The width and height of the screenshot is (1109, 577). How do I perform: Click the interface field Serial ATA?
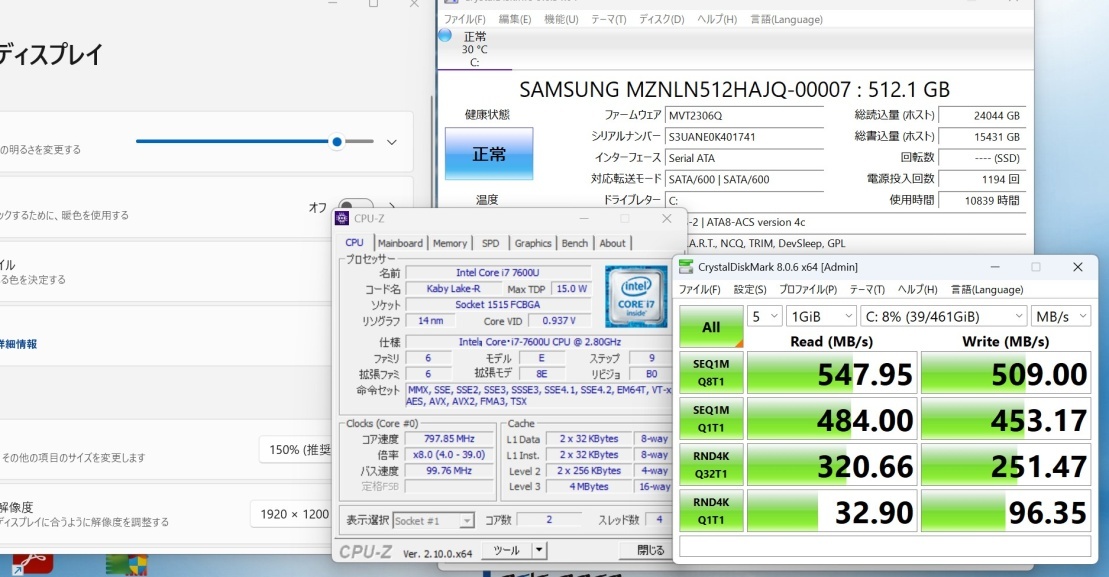point(745,158)
